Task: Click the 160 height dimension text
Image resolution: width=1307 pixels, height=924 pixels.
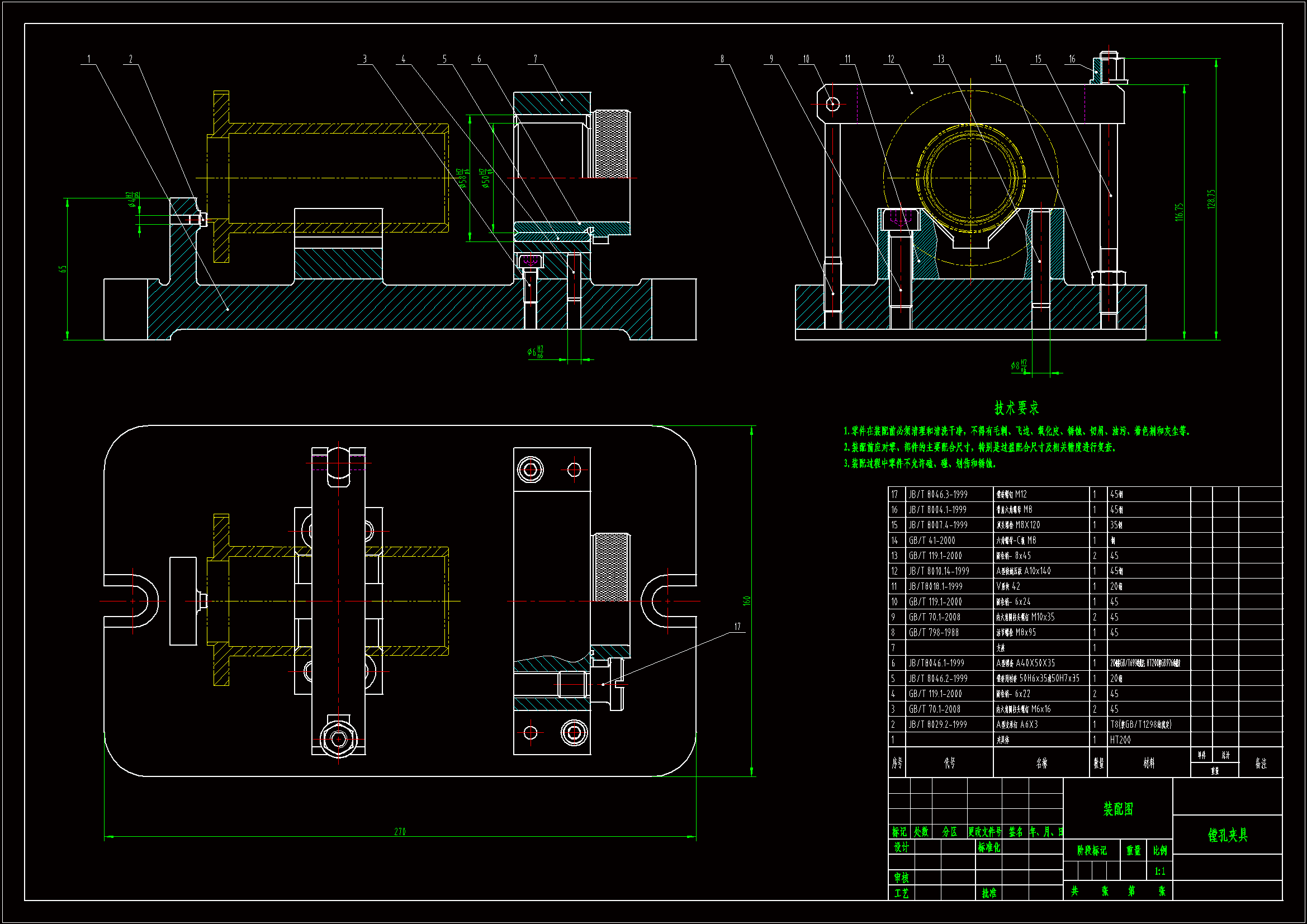Action: [x=746, y=601]
